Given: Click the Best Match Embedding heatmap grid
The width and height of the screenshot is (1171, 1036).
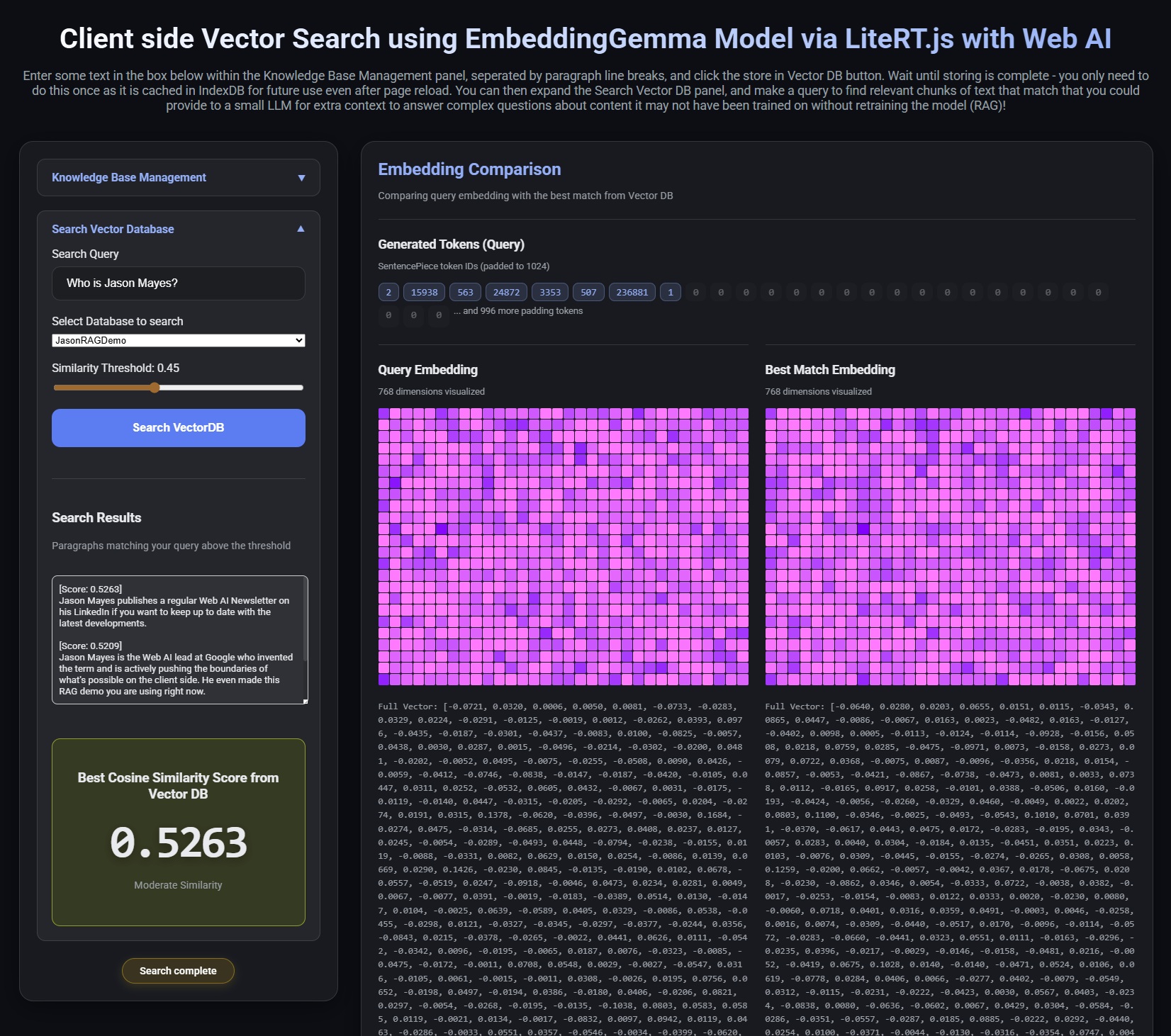Looking at the screenshot, I should (x=950, y=546).
